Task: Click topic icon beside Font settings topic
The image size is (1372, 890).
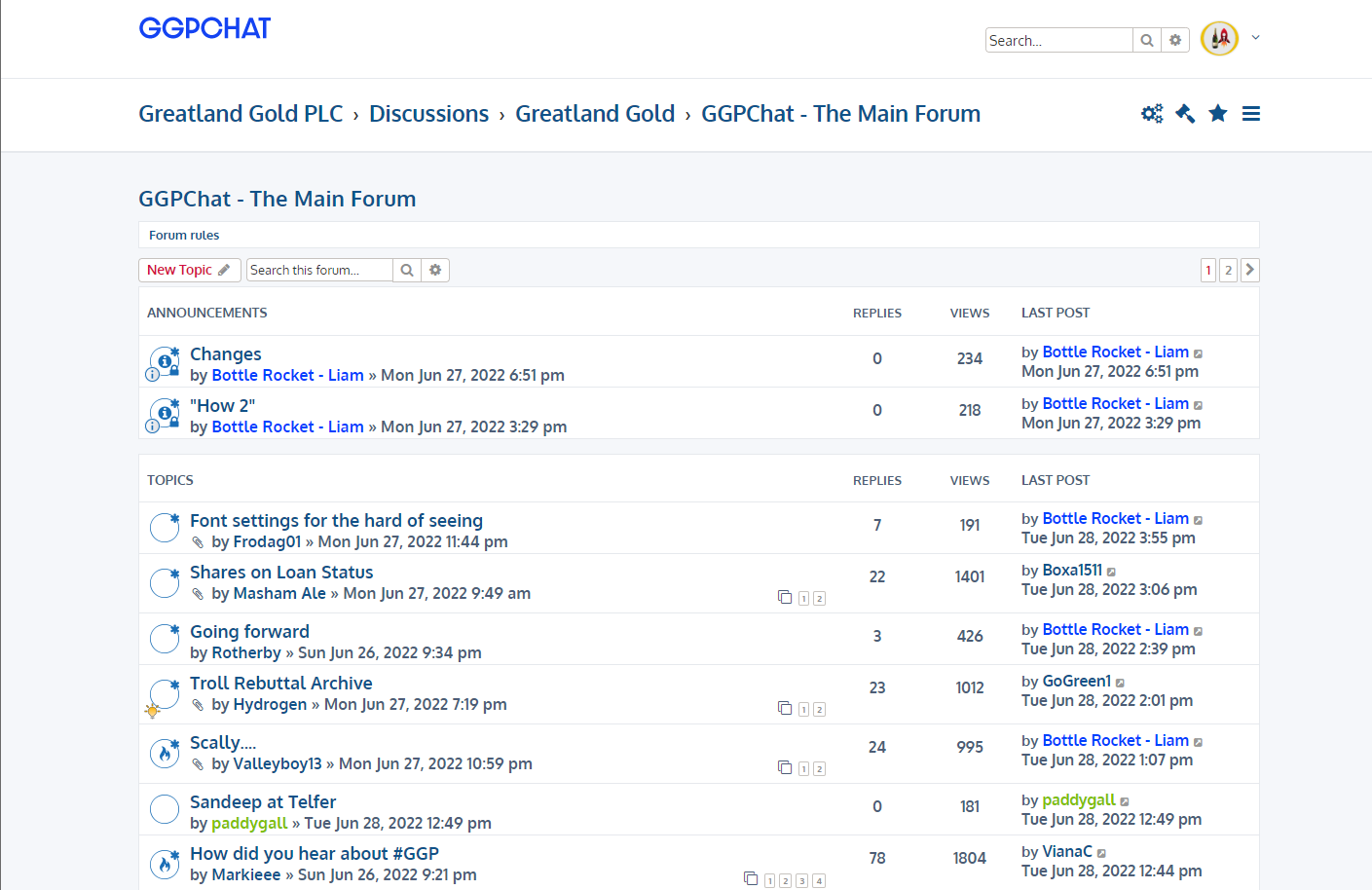Action: (164, 528)
